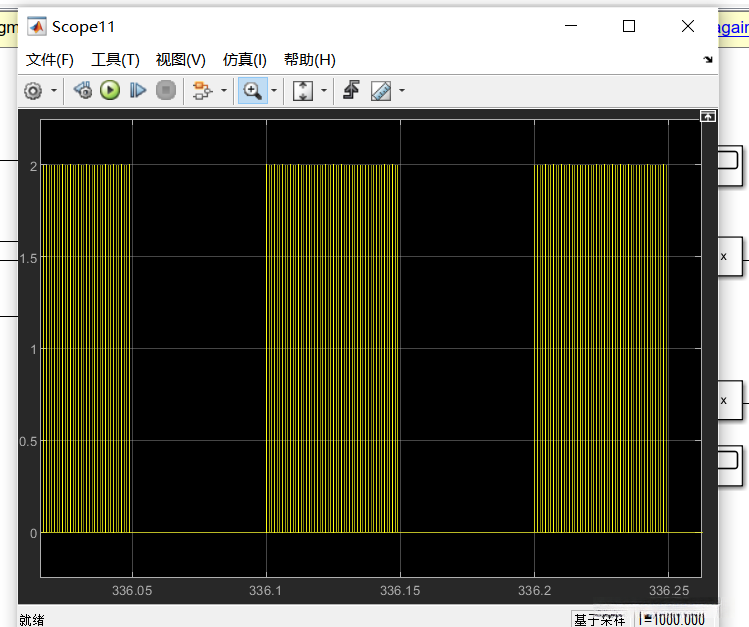Expand the measurements dropdown arrow

point(402,91)
